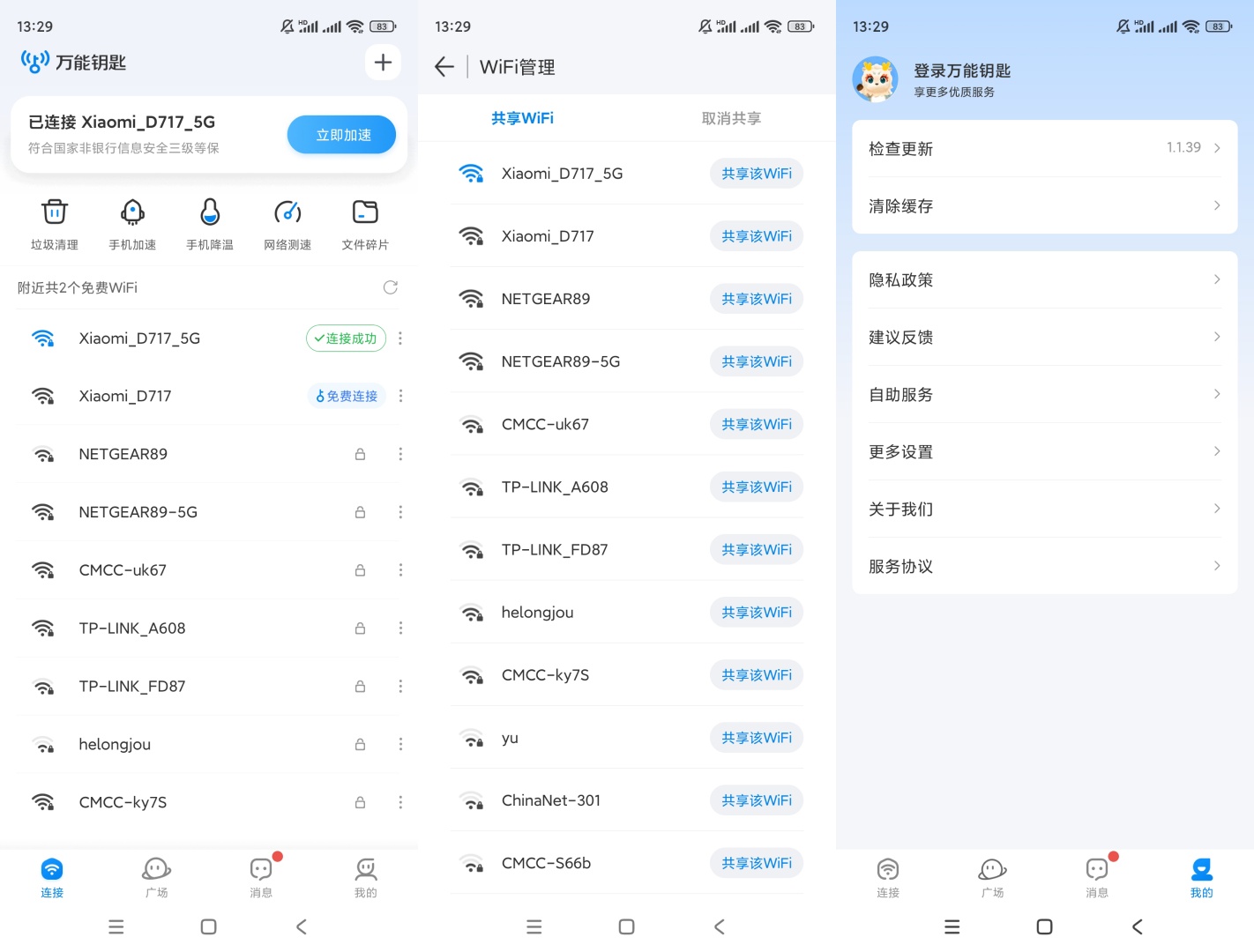The image size is (1254, 952).
Task: Select the 共享WiFi tab
Action: point(522,118)
